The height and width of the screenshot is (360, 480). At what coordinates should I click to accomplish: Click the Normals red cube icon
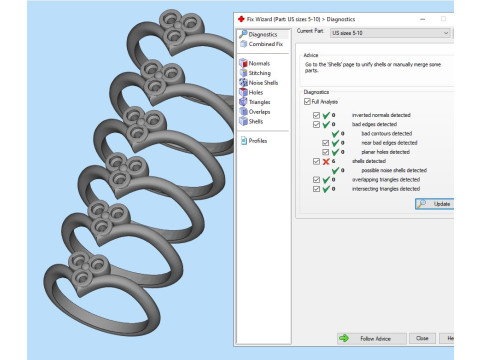243,63
